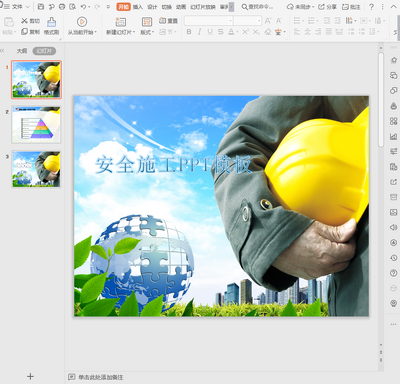Align text left in paragraph group
The image size is (400, 384).
[297, 32]
